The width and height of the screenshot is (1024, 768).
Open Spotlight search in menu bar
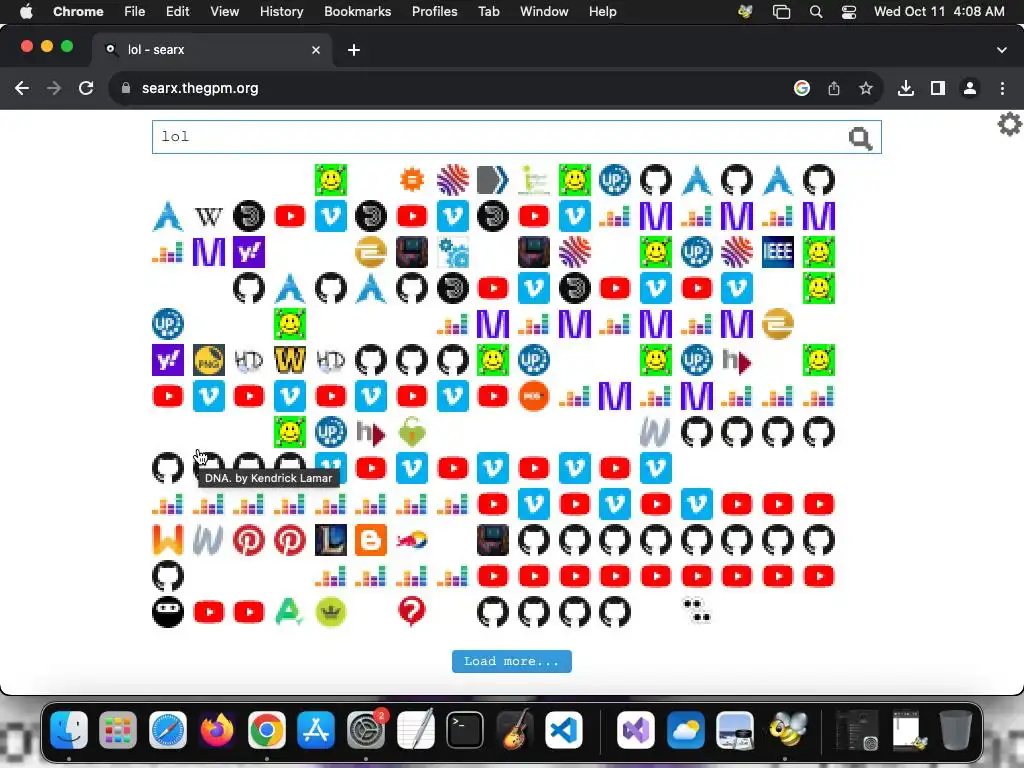coord(816,11)
